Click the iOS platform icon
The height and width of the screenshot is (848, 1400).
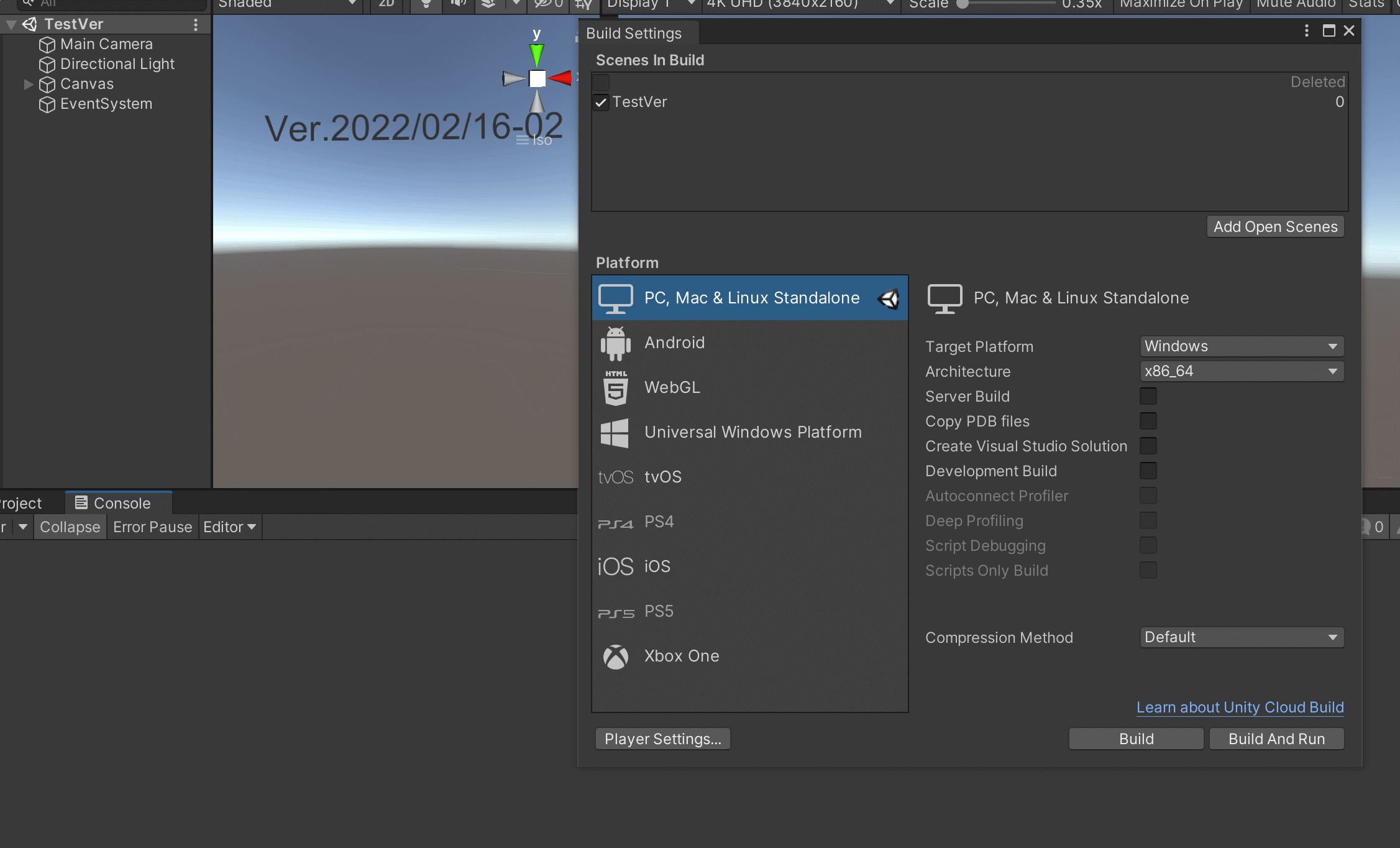(614, 566)
